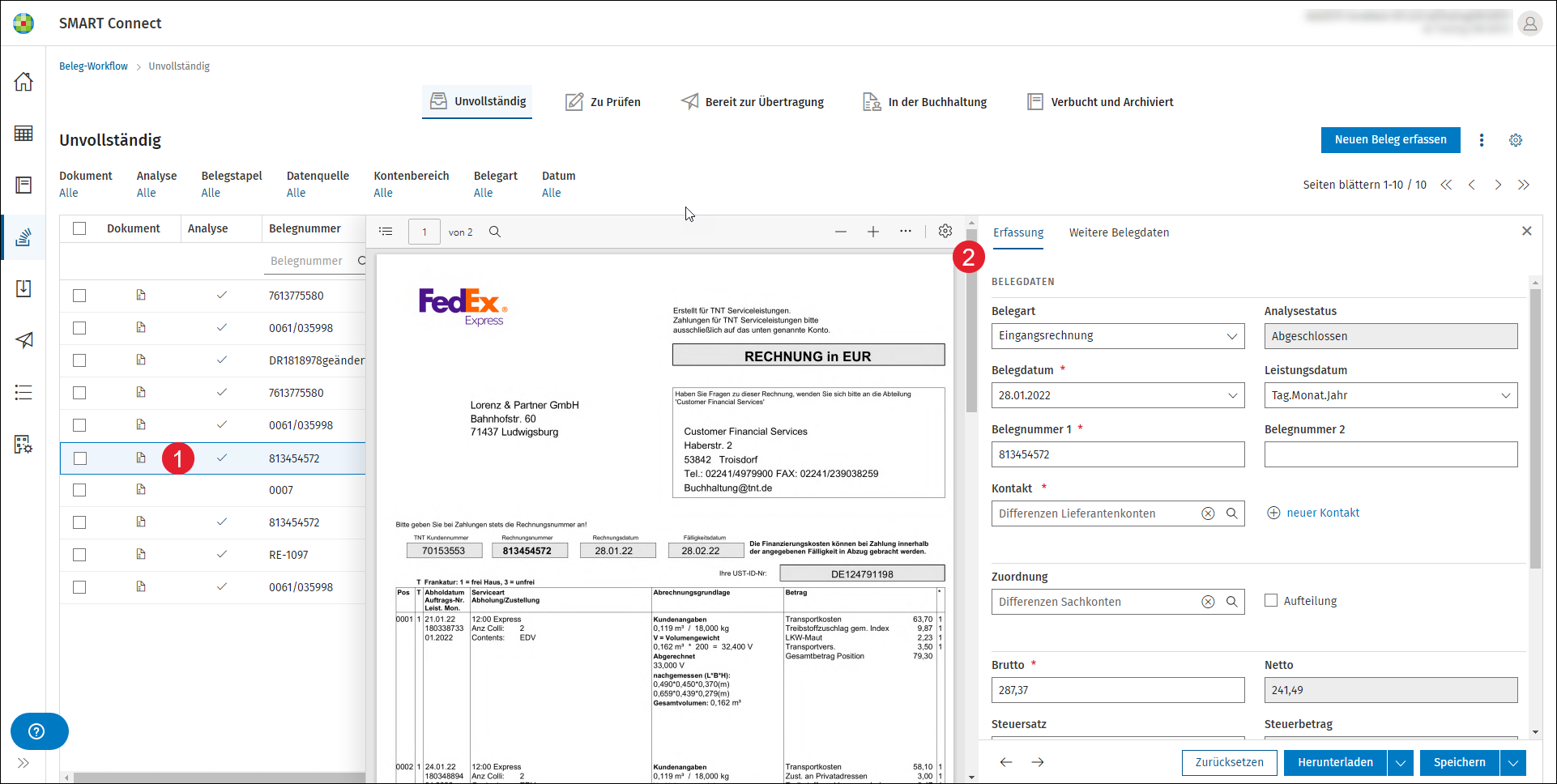The height and width of the screenshot is (784, 1557).
Task: Open the Belegdatum date dropdown
Action: coord(1232,395)
